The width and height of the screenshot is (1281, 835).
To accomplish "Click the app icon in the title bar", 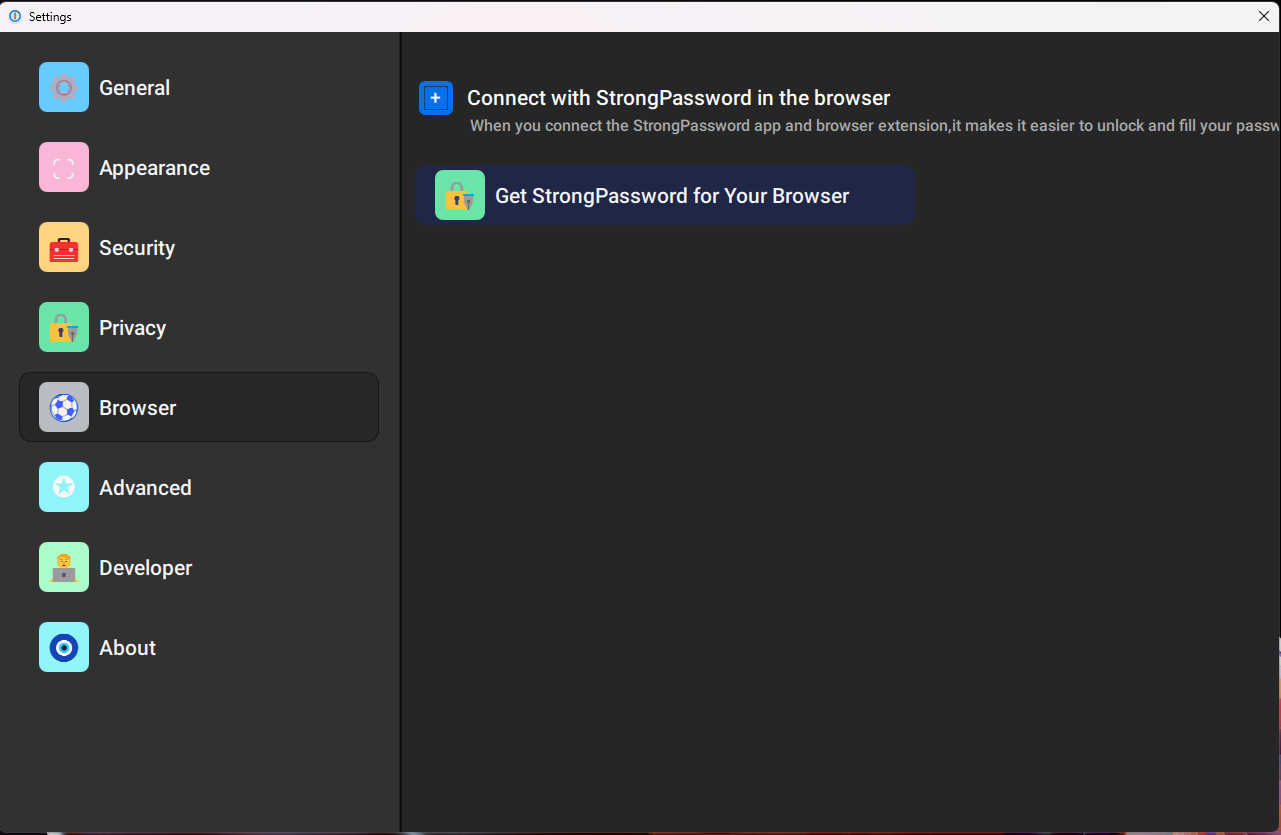I will (14, 16).
